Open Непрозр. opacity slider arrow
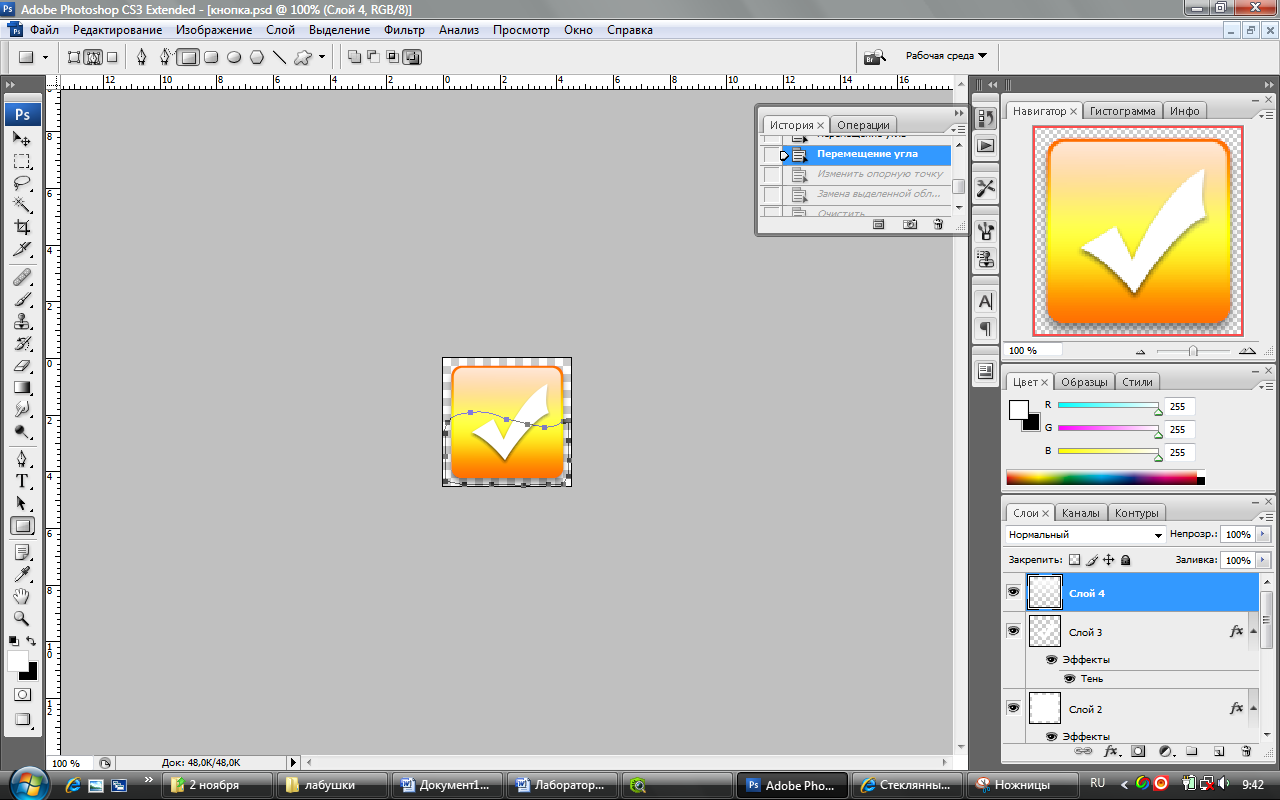1280x800 pixels. tap(1263, 535)
